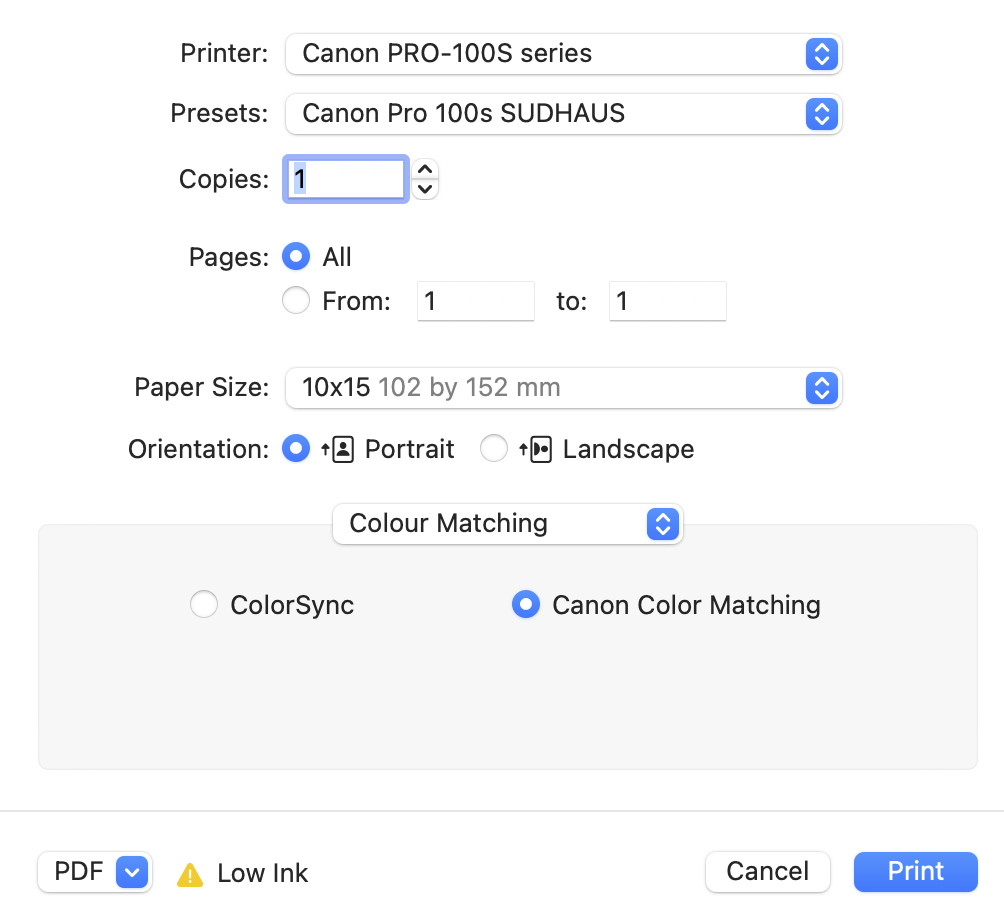Decrease copies with the down stepper arrow

(426, 189)
